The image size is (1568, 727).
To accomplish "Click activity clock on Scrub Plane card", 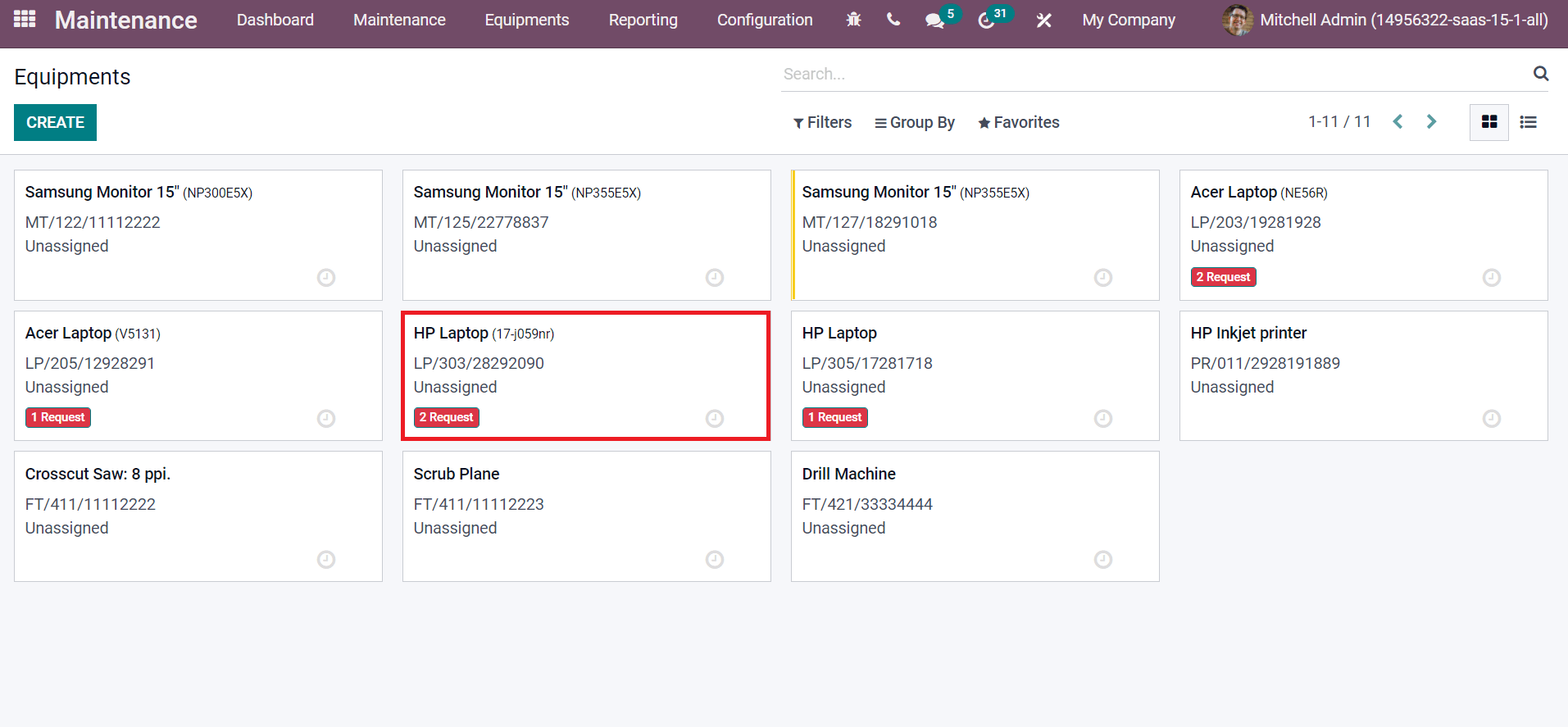I will click(x=715, y=560).
